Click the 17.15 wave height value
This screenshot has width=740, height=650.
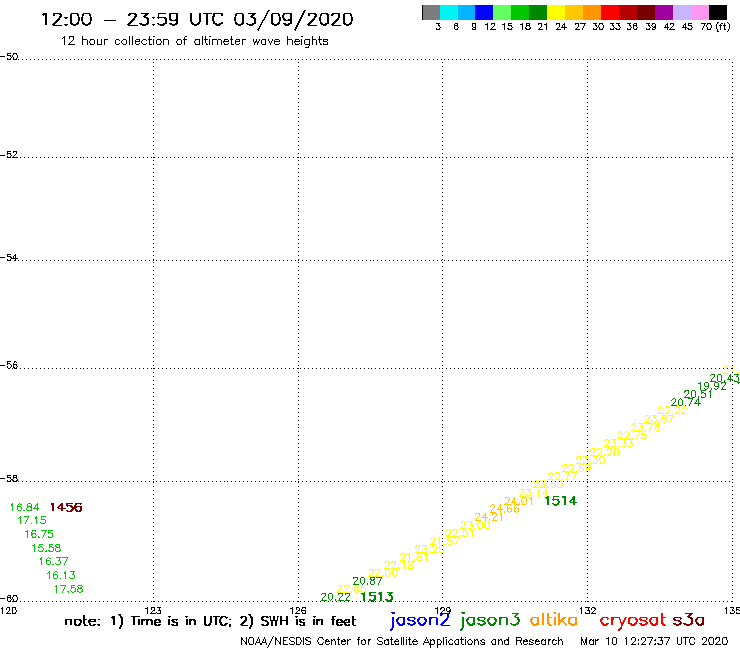tap(32, 521)
